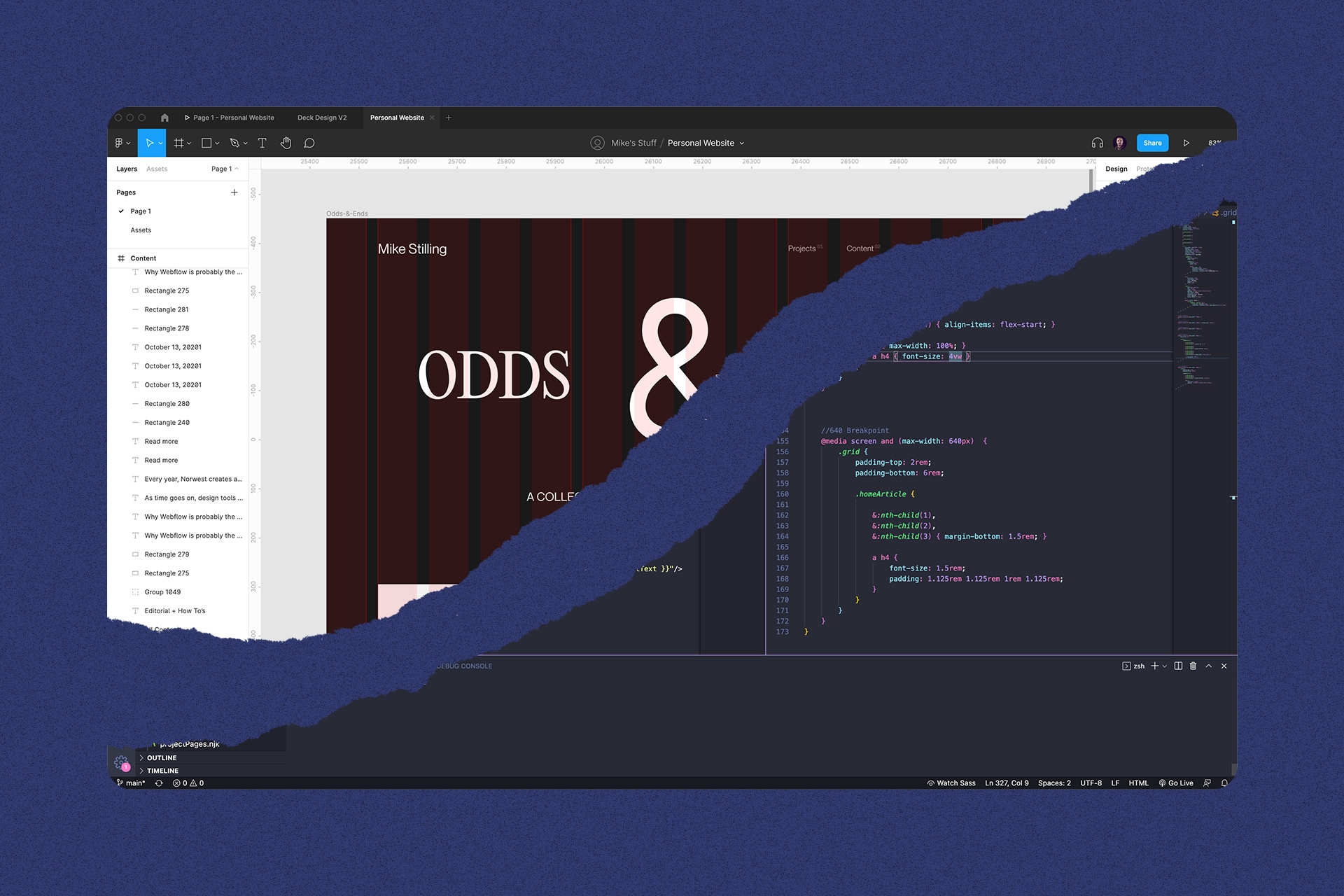Click the Present/Preview play icon
Viewport: 1344px width, 896px height.
pos(1187,142)
